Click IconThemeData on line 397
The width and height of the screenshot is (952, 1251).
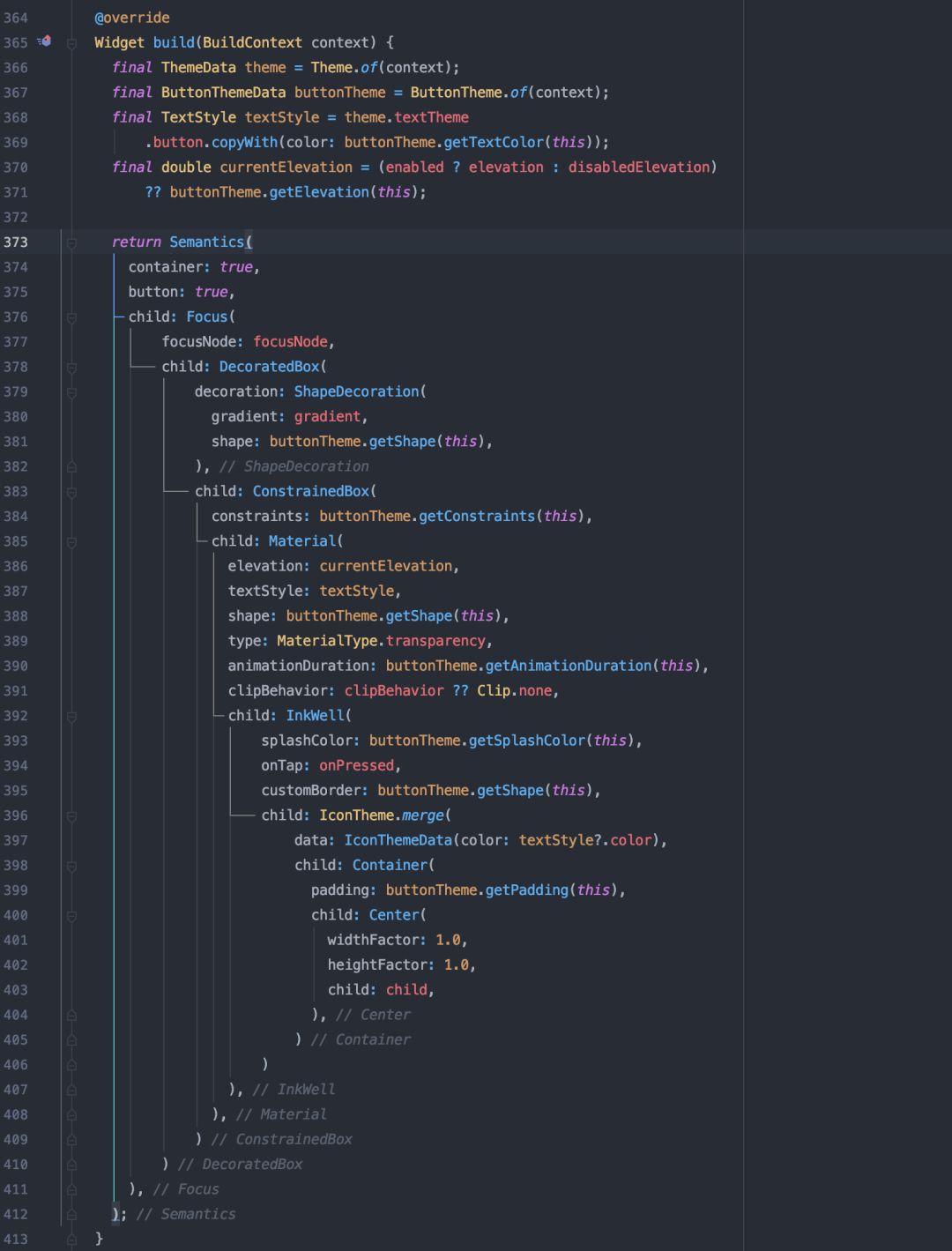pyautogui.click(x=398, y=840)
